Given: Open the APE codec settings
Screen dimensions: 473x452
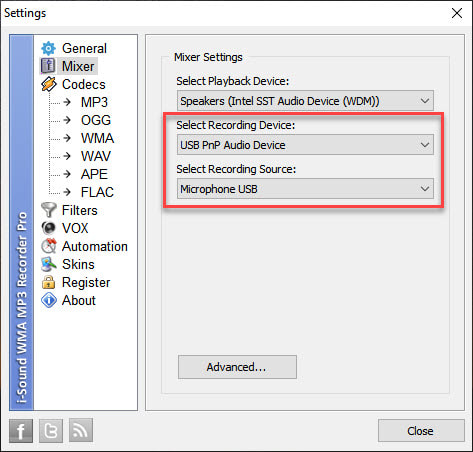Looking at the screenshot, I should tap(94, 174).
